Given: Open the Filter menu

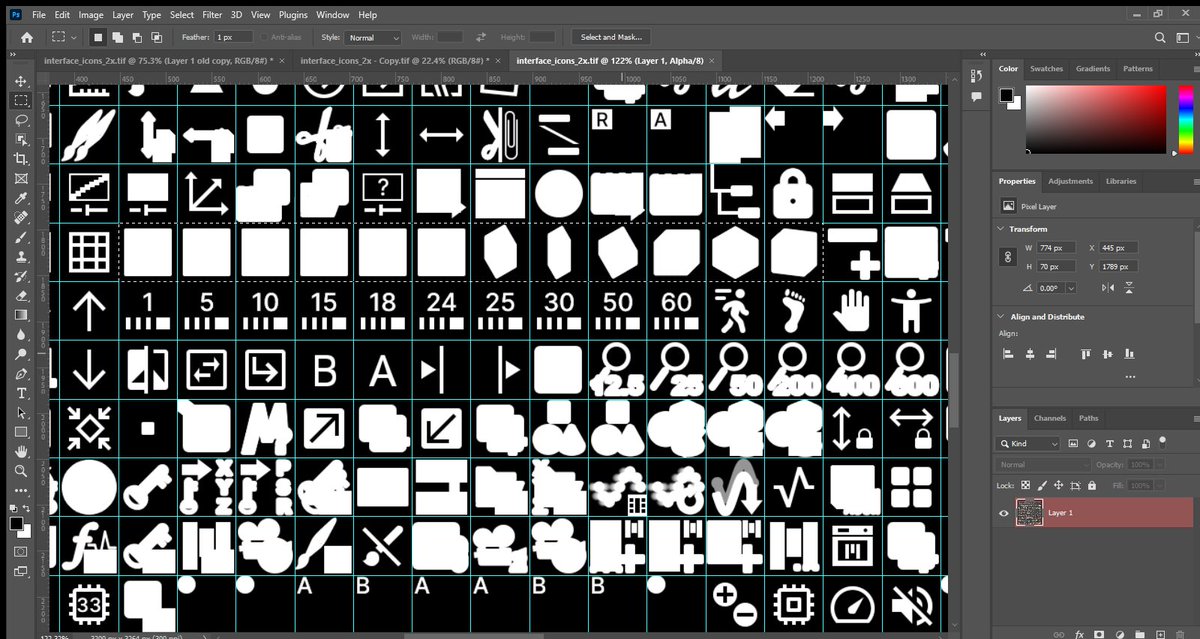Looking at the screenshot, I should coord(212,15).
